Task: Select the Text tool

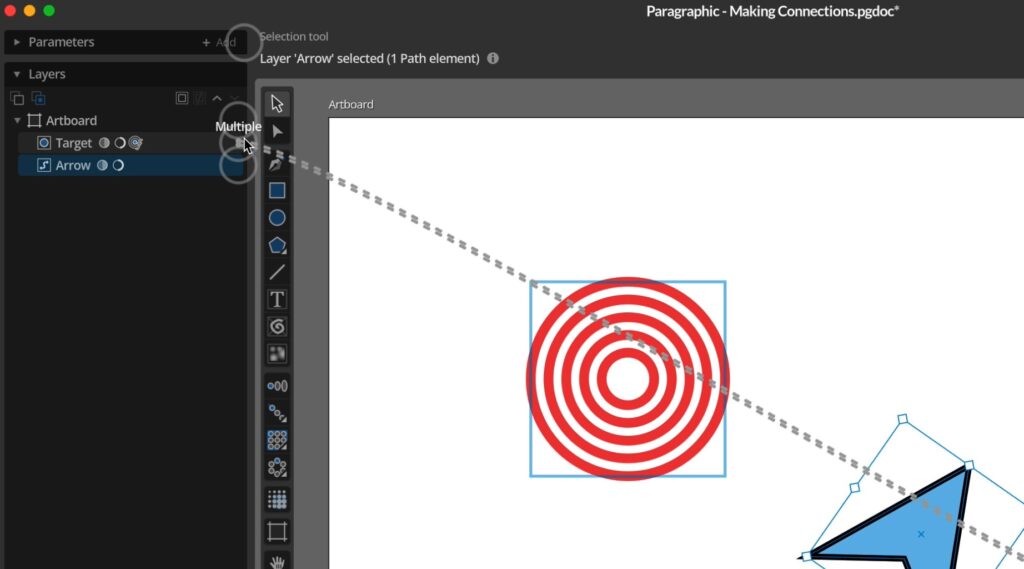Action: [277, 299]
